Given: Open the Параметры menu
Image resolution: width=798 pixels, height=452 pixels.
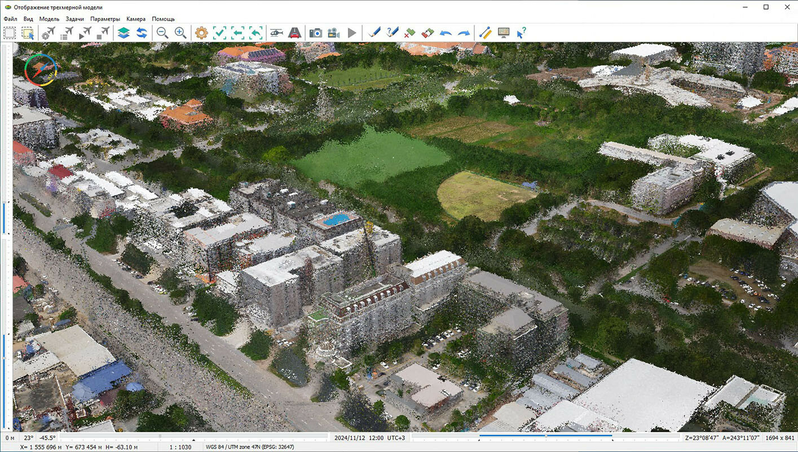Looking at the screenshot, I should tap(104, 19).
